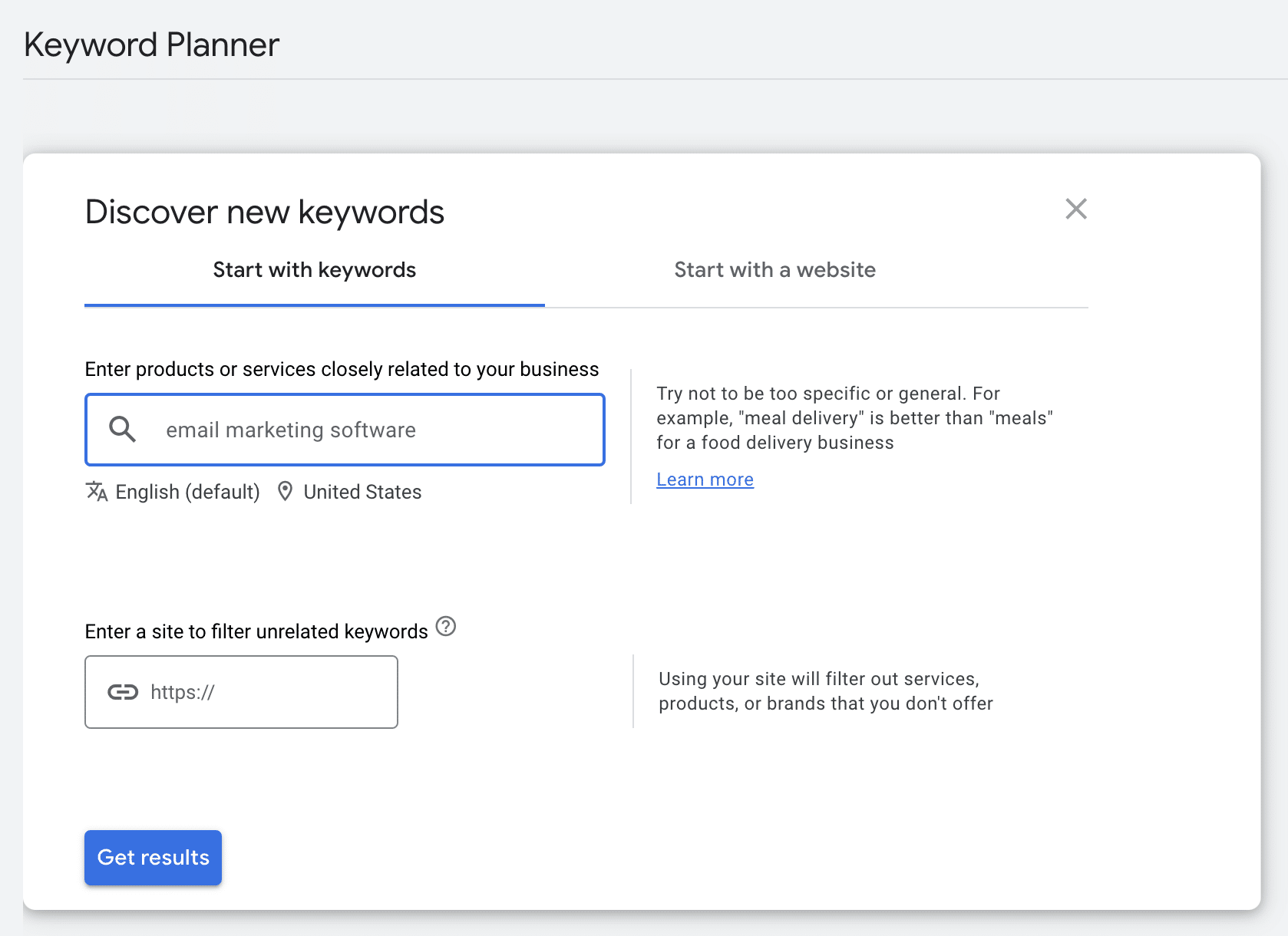The height and width of the screenshot is (936, 1288).
Task: Click the 'Try not to be too specific' tip
Action: (855, 418)
